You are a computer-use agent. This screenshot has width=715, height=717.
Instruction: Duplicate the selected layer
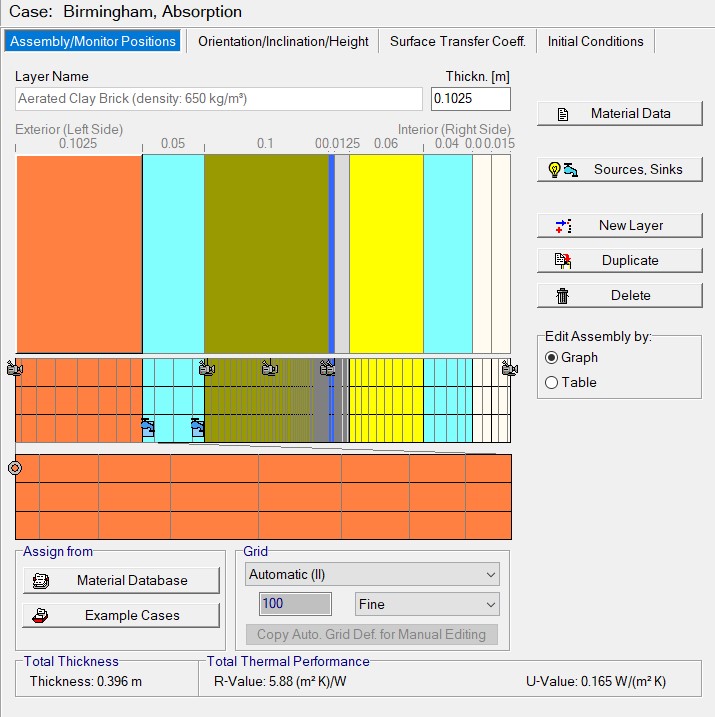(619, 260)
